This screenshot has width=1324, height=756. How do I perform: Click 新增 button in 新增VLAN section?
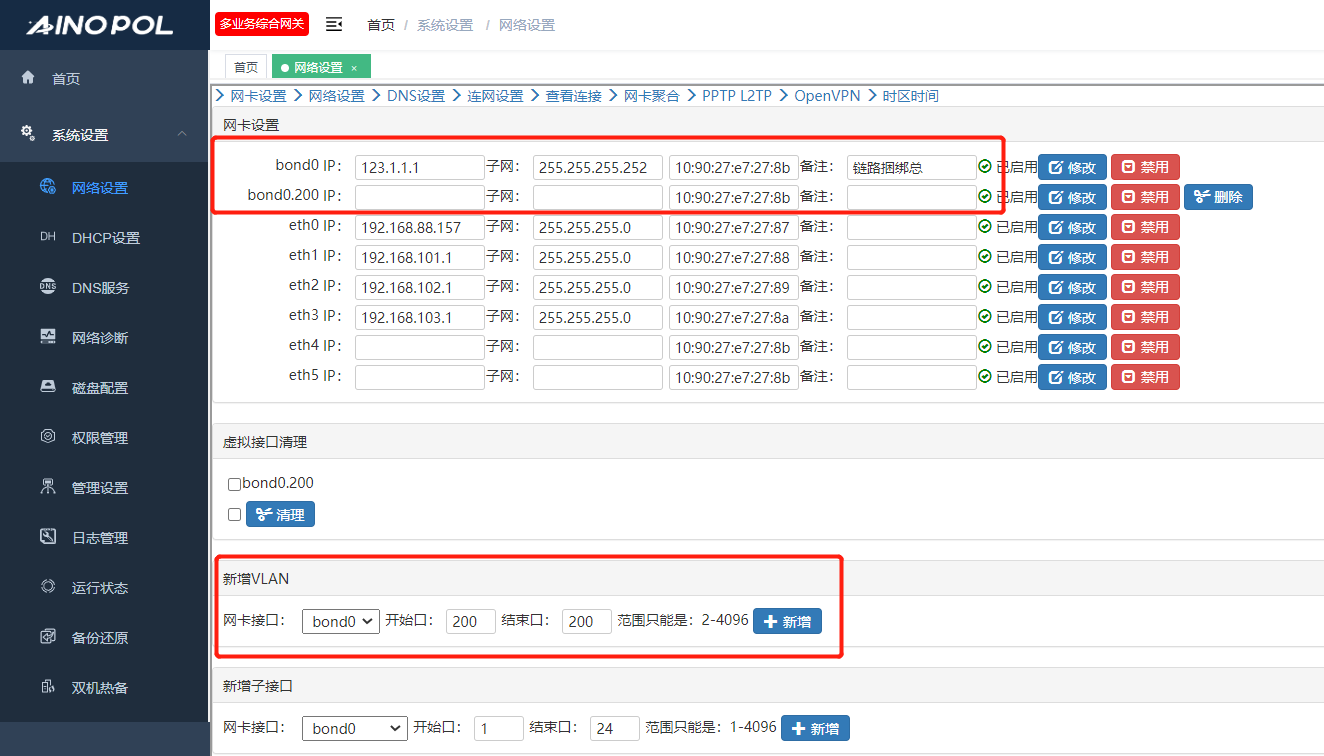click(787, 622)
